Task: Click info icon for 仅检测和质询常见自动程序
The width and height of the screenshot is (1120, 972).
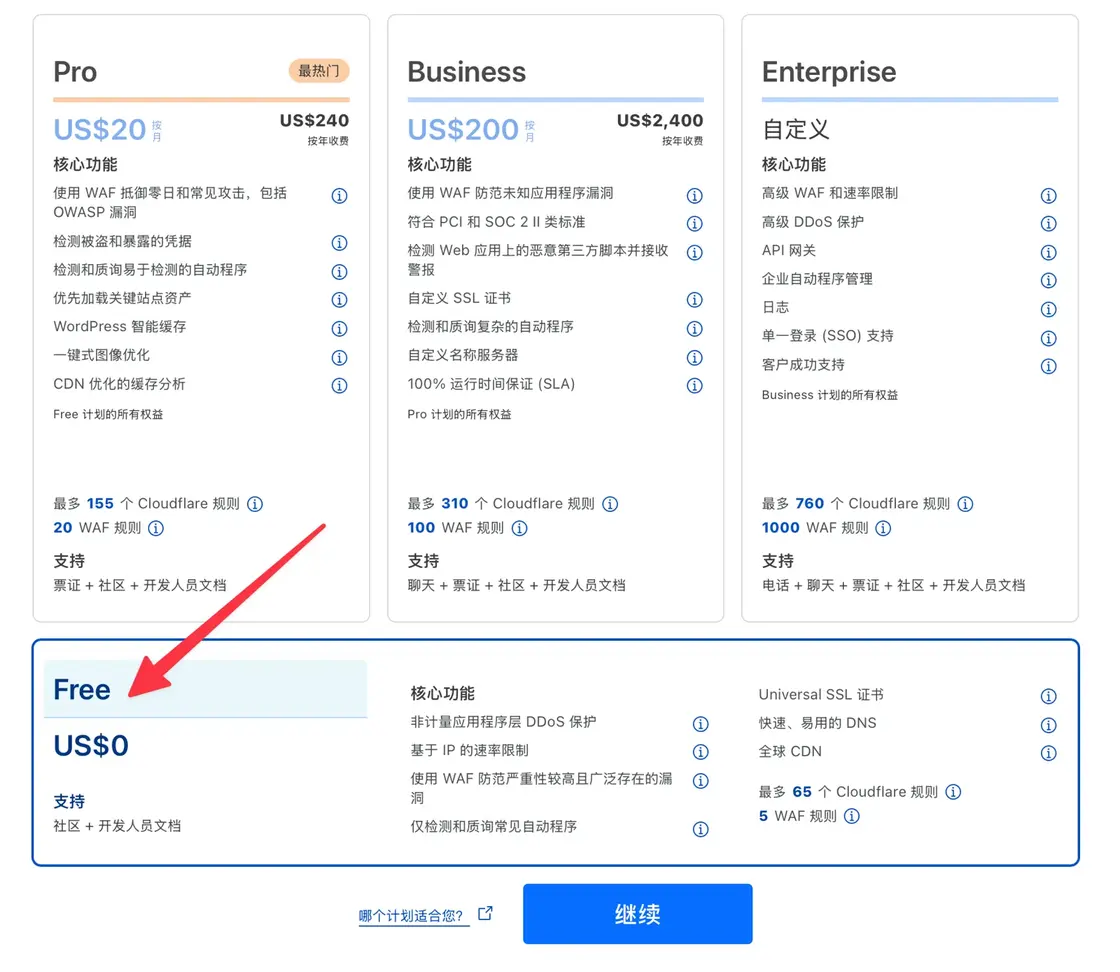Action: [701, 829]
